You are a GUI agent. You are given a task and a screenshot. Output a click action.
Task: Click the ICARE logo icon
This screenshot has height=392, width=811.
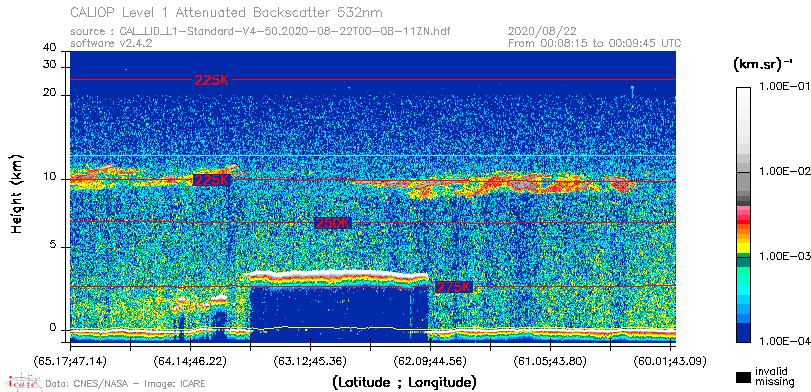(22, 382)
